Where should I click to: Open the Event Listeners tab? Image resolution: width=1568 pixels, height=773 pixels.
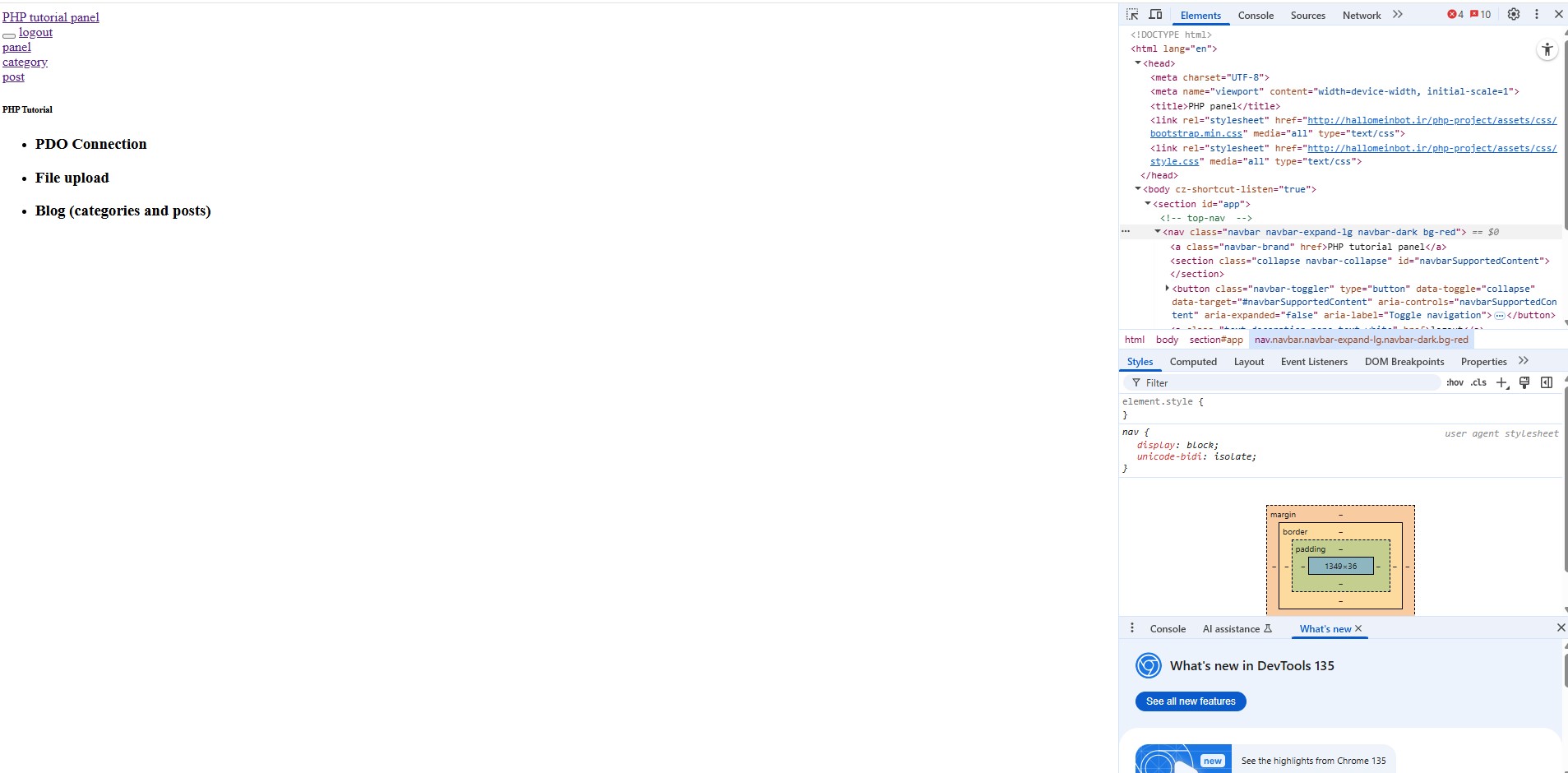tap(1314, 362)
